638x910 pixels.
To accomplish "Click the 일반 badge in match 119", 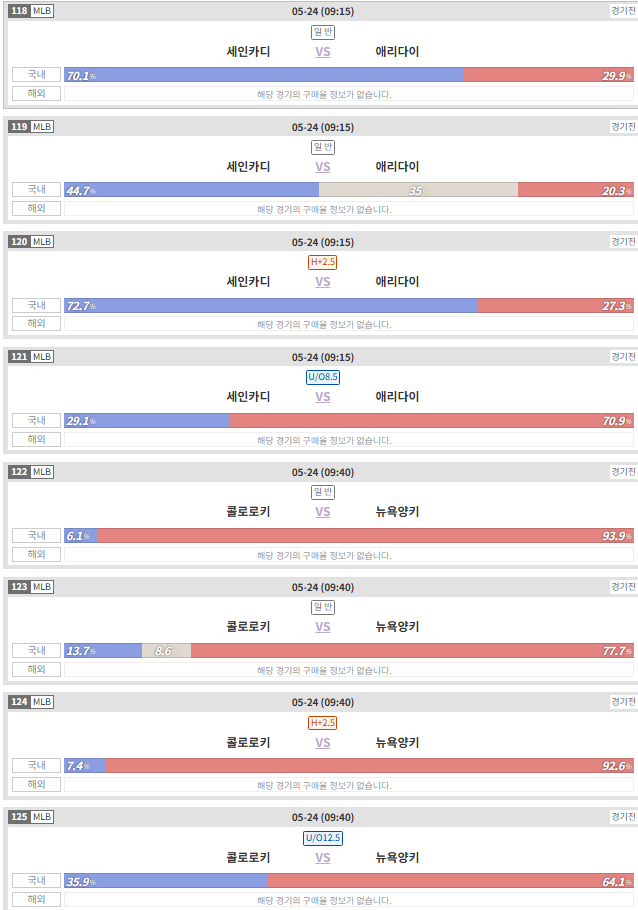I will point(323,147).
